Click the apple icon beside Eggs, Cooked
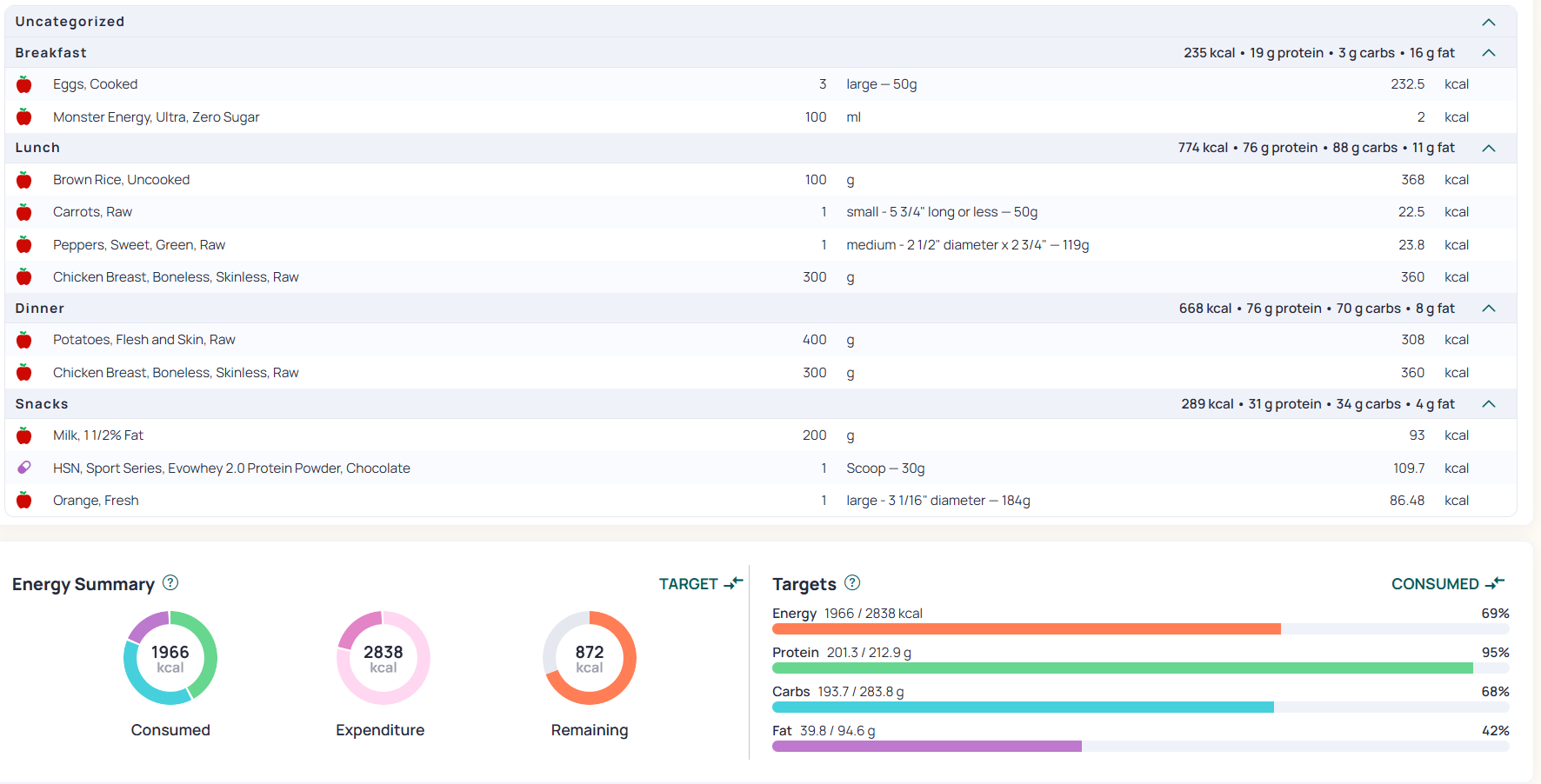Image resolution: width=1541 pixels, height=784 pixels. [x=24, y=84]
